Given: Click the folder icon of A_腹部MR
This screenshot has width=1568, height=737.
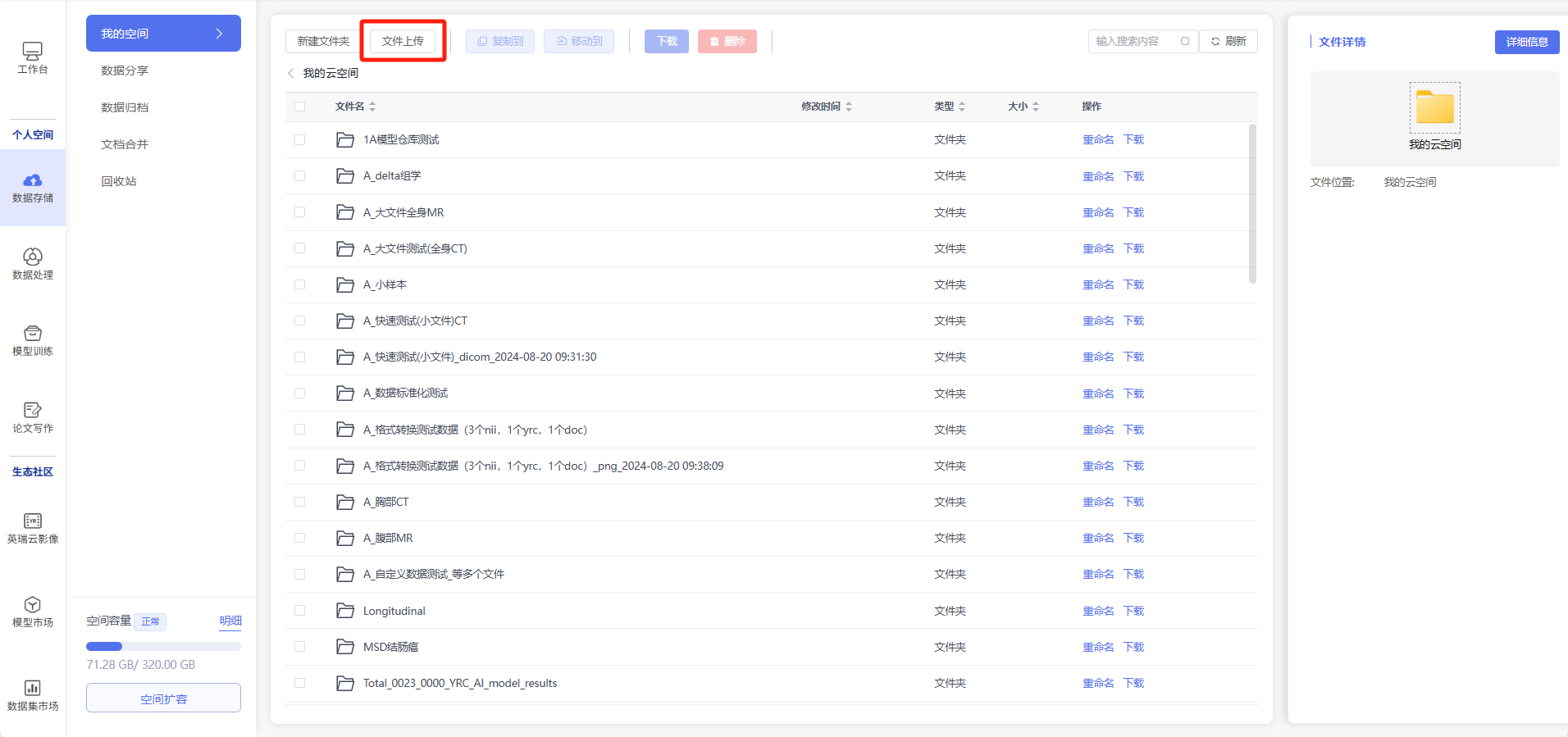Looking at the screenshot, I should click(345, 538).
